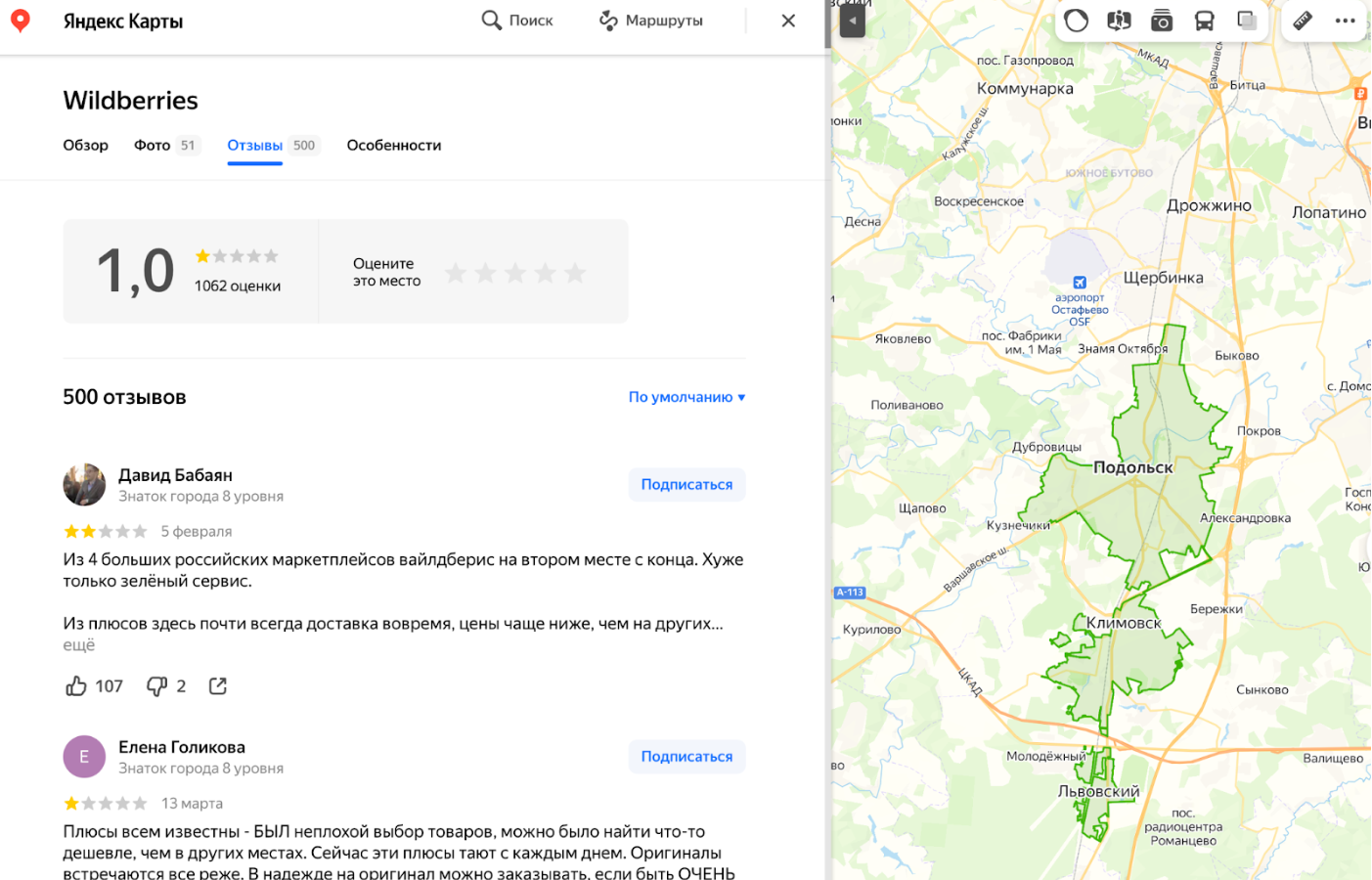1372x880 pixels.
Task: Subscribe to Елена Голикова
Action: click(x=686, y=757)
